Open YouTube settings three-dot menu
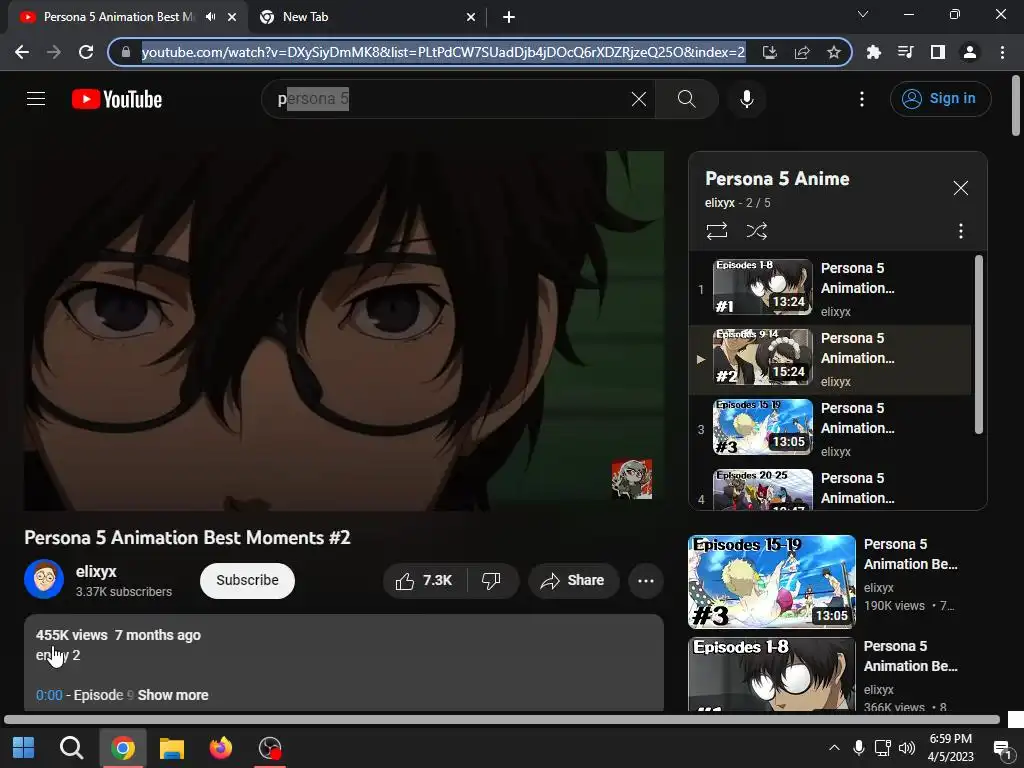Viewport: 1024px width, 768px height. [x=862, y=99]
